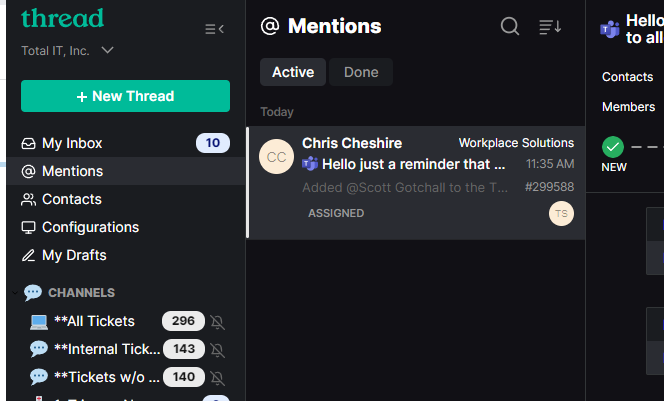Image resolution: width=664 pixels, height=401 pixels.
Task: Open search in Mentions
Action: (509, 26)
